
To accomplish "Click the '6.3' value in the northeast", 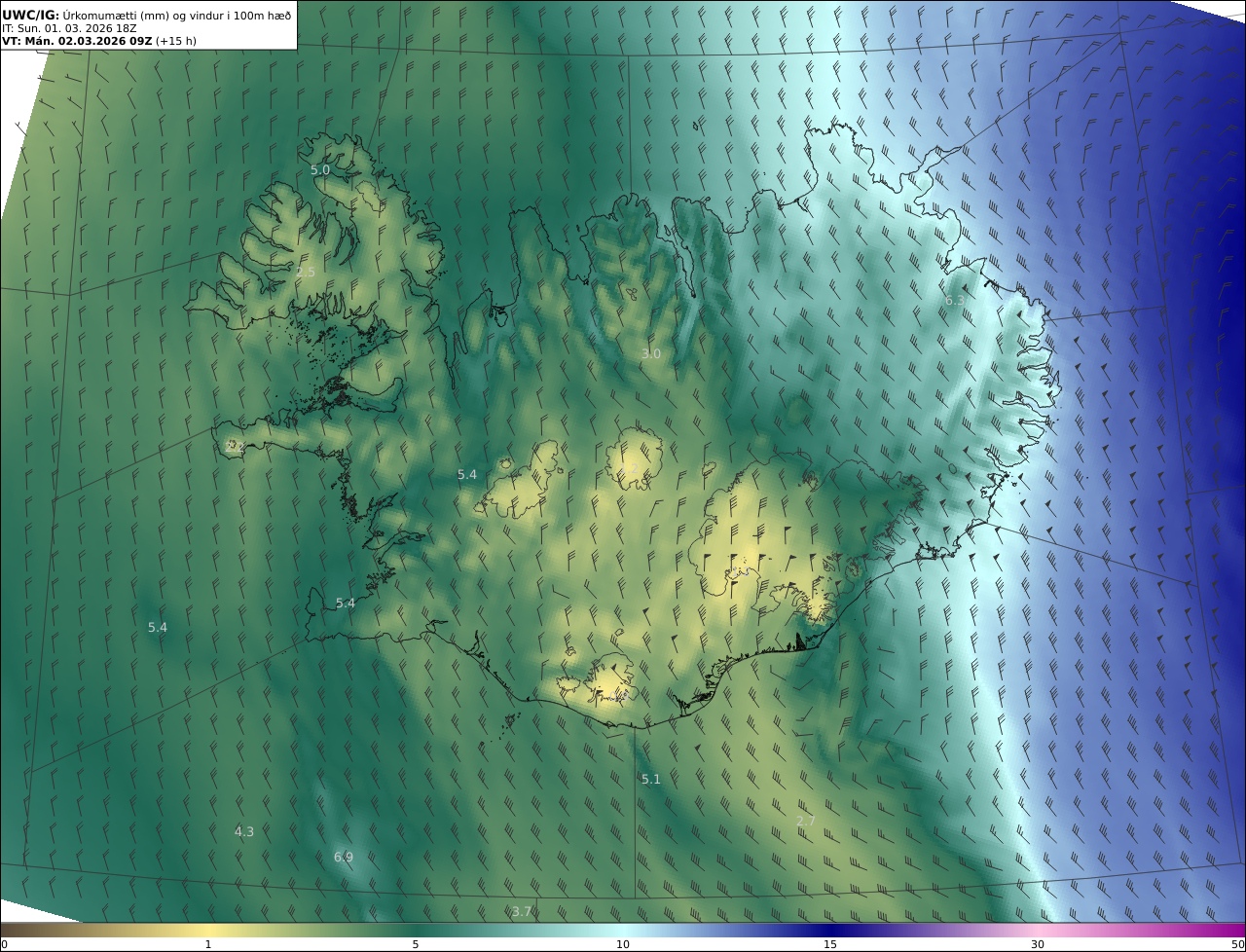I will (x=955, y=301).
